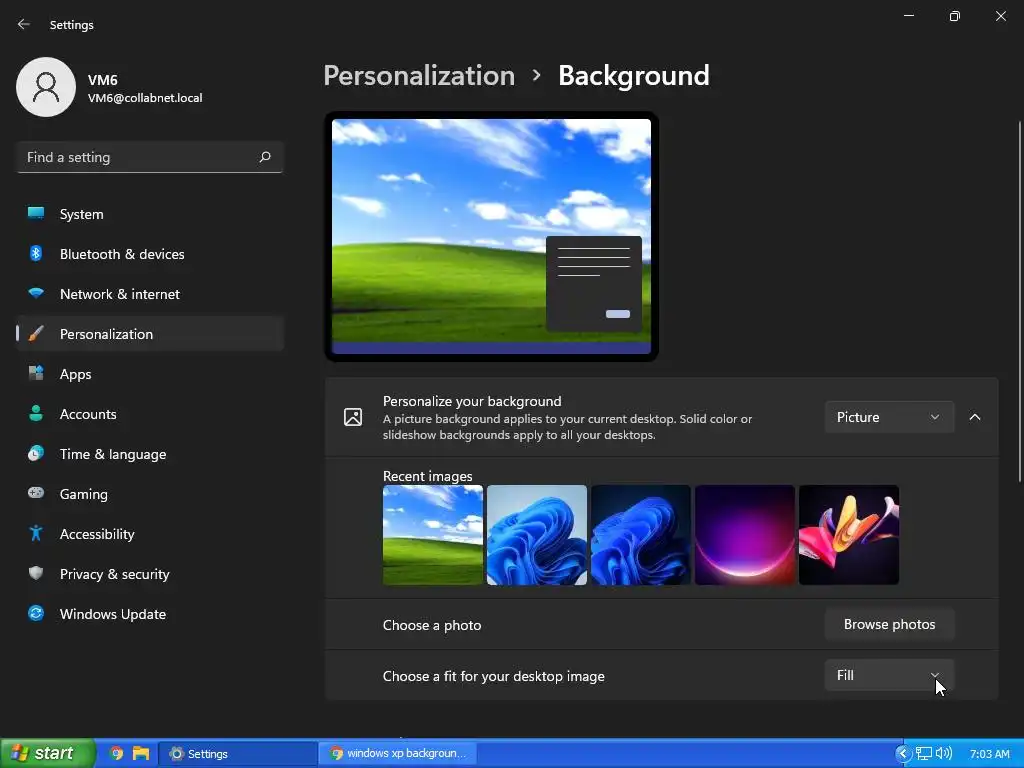Go back with the Settings back arrow
Image resolution: width=1024 pixels, height=768 pixels.
[24, 24]
